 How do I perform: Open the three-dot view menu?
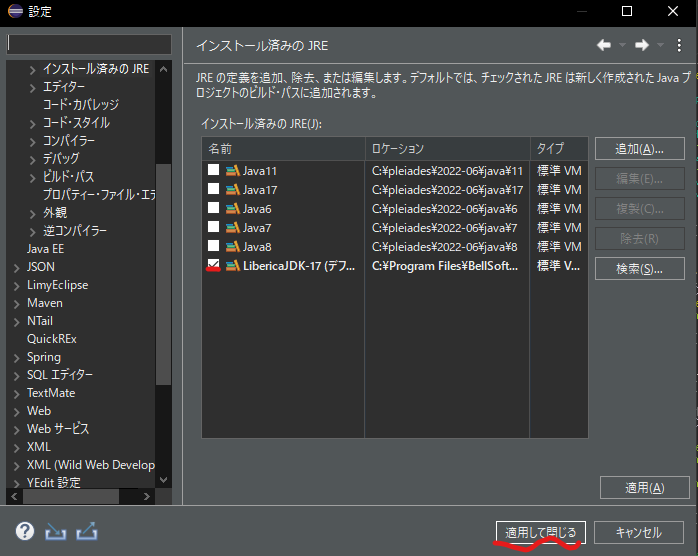[679, 45]
